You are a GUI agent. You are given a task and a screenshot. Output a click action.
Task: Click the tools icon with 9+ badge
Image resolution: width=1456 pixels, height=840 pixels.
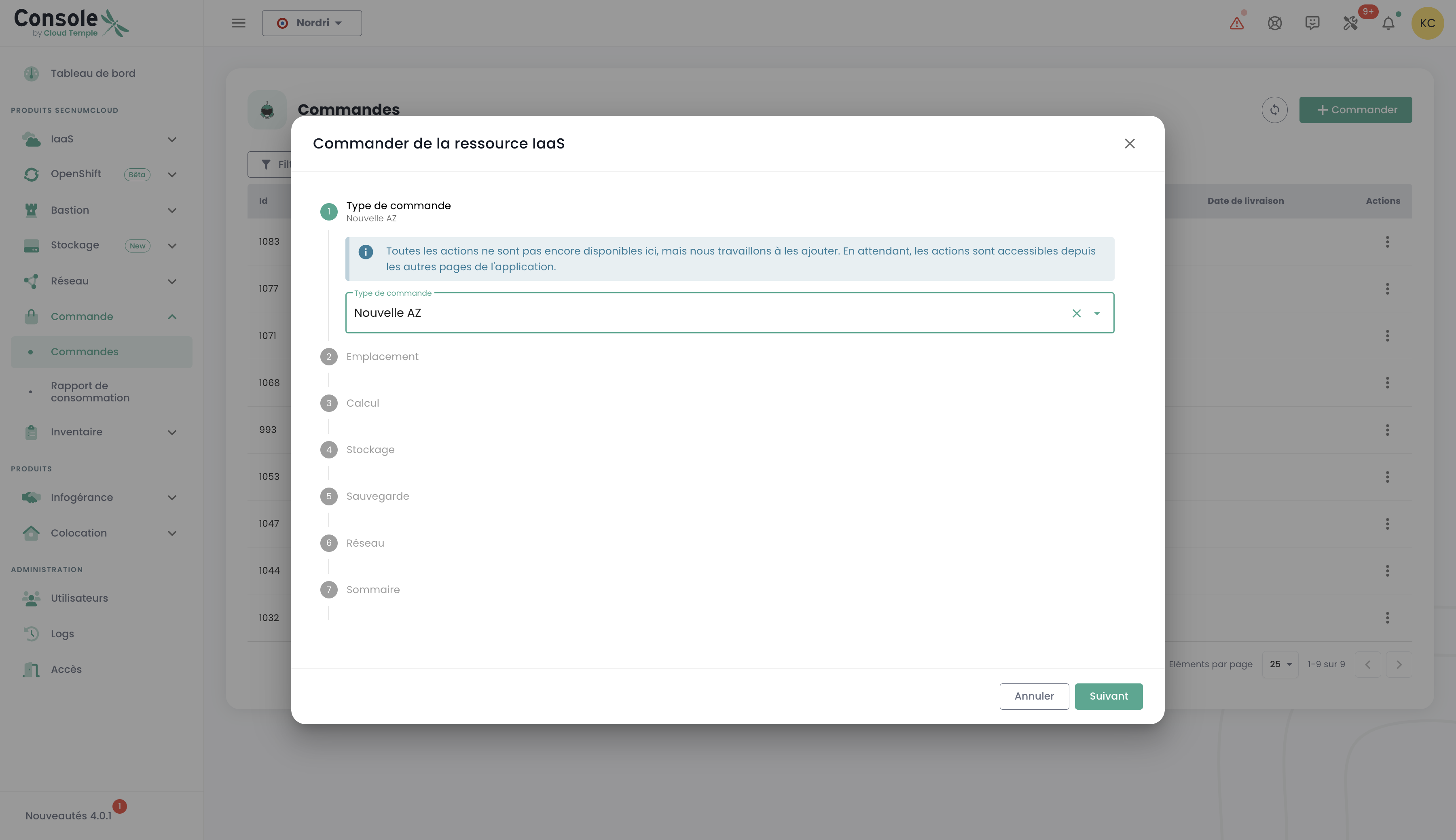[x=1350, y=23]
